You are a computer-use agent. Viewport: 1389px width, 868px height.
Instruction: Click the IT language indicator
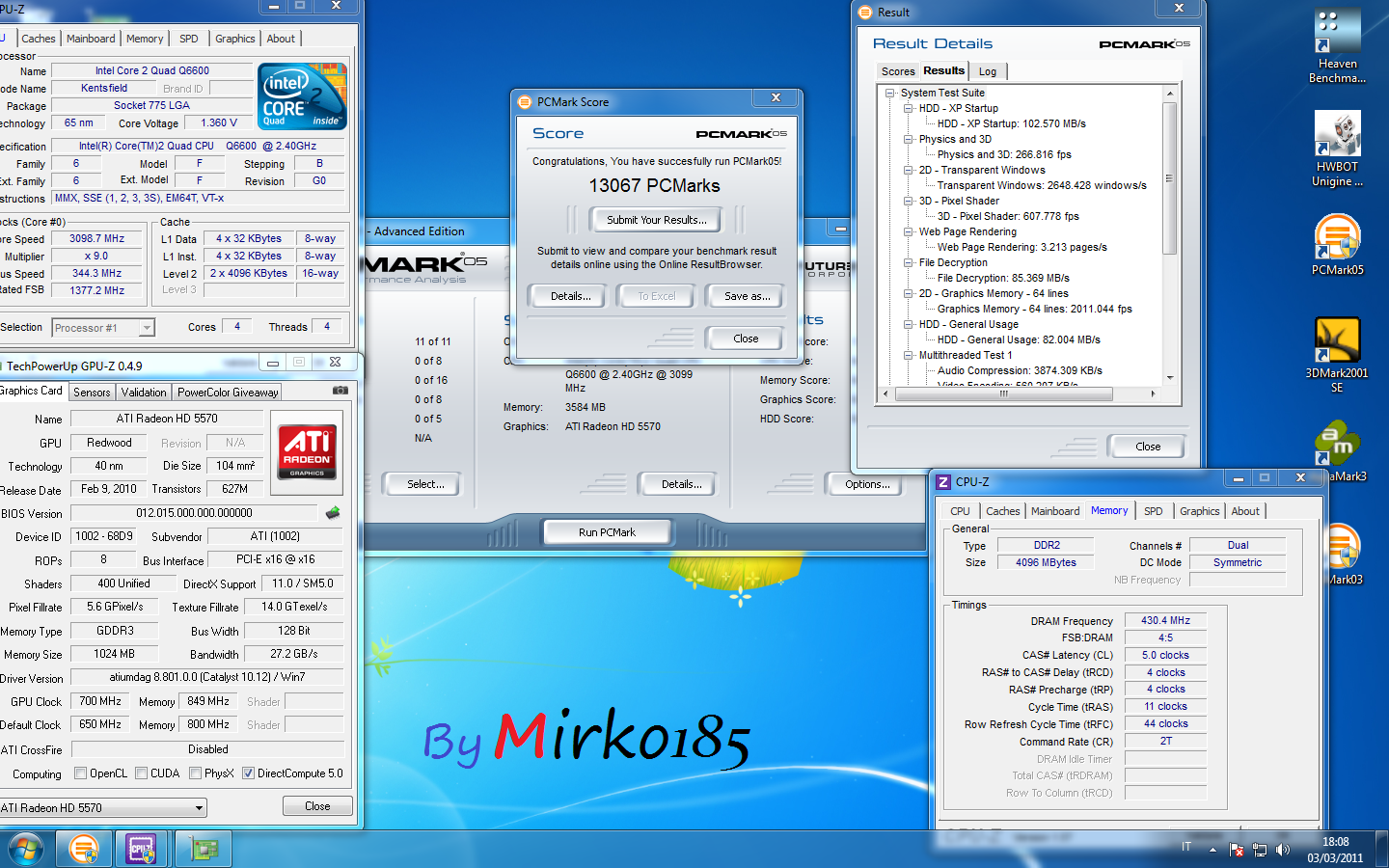click(x=1186, y=847)
